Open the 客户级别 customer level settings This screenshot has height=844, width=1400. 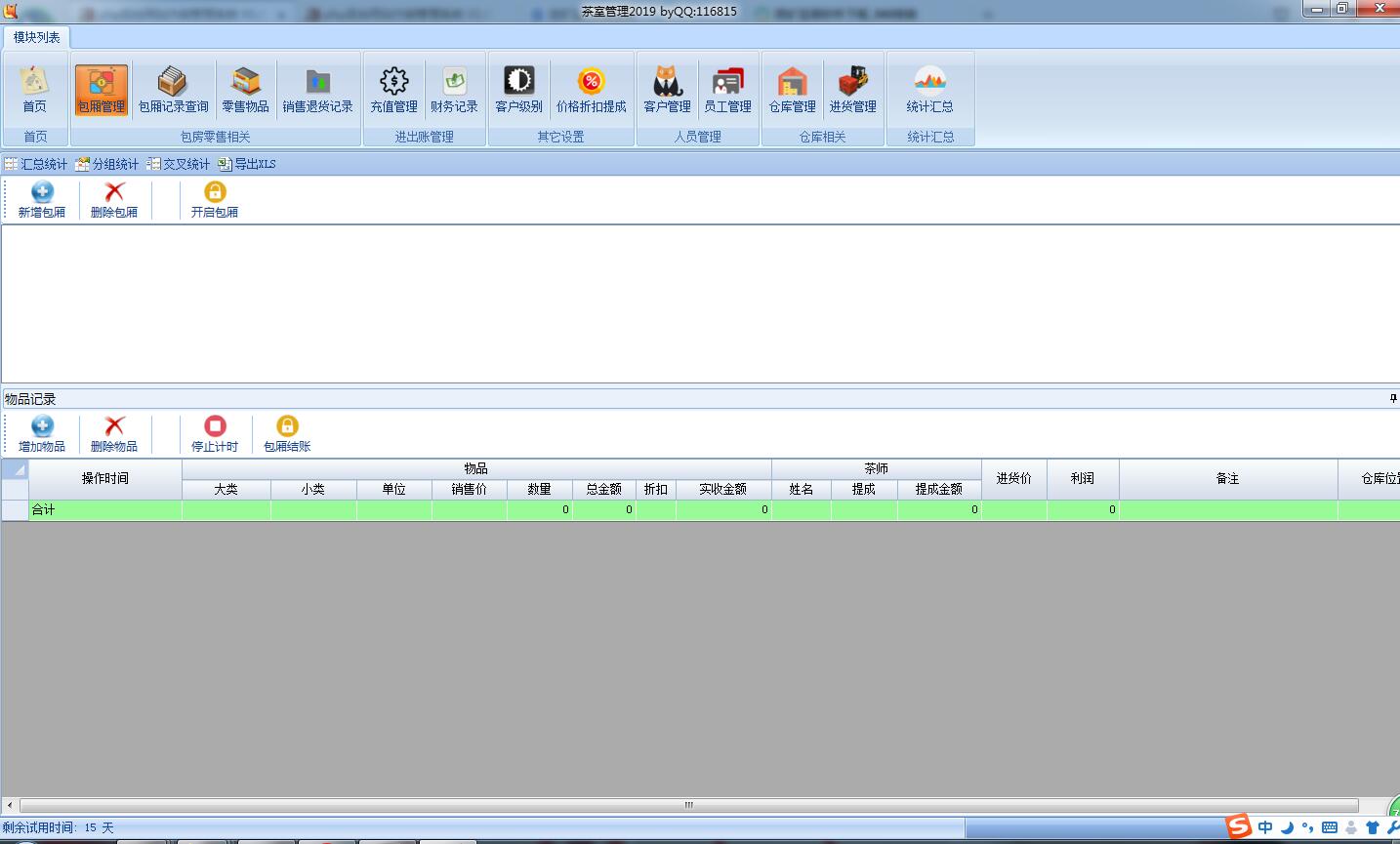coord(518,90)
